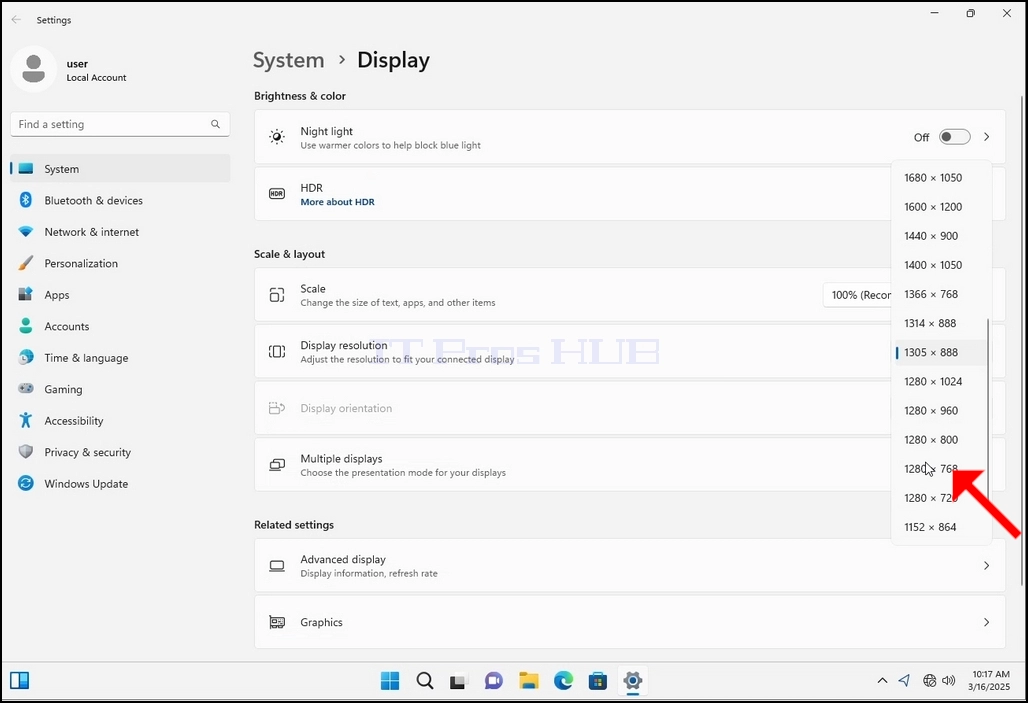Open Privacy & security settings

tap(120, 452)
